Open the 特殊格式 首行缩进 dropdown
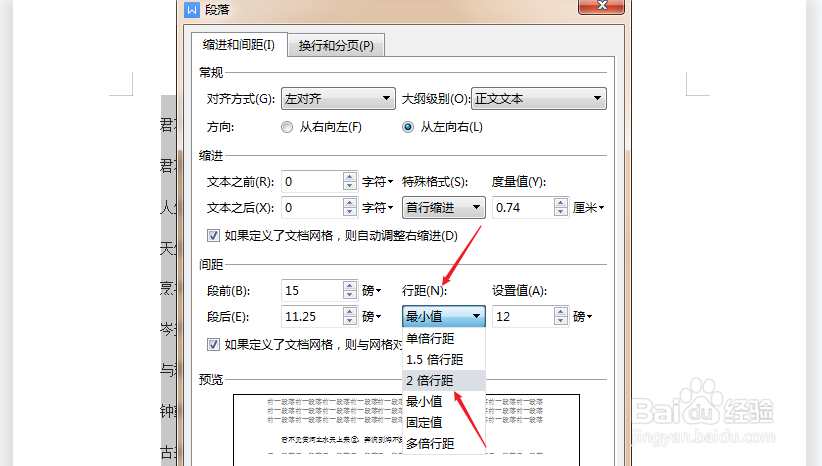822x466 pixels. click(444, 208)
